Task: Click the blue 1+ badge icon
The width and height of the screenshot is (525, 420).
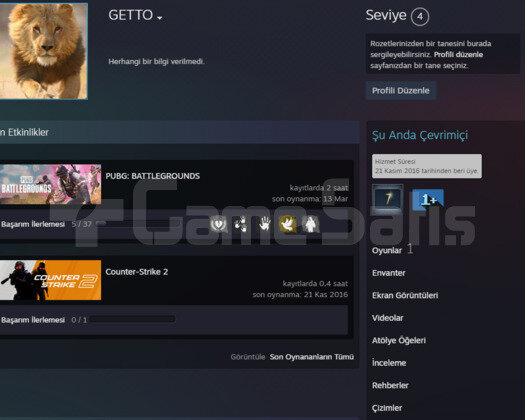Action: [428, 200]
